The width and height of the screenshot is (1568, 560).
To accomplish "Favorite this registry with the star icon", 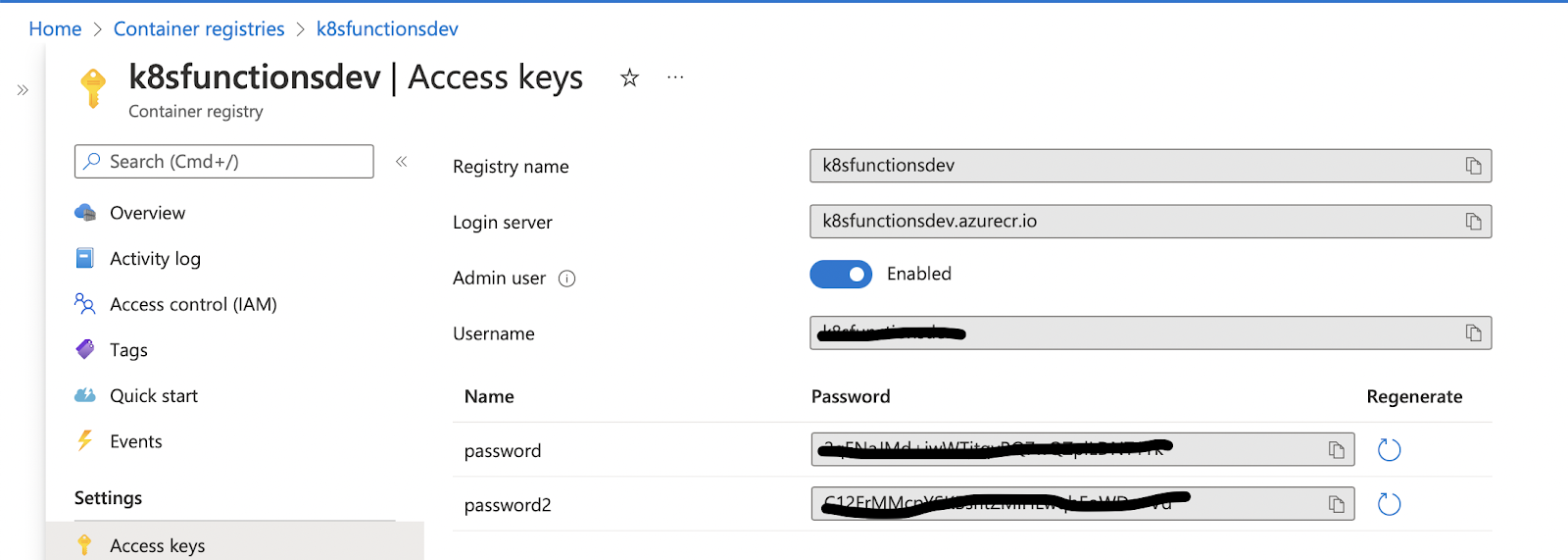I will pos(629,78).
